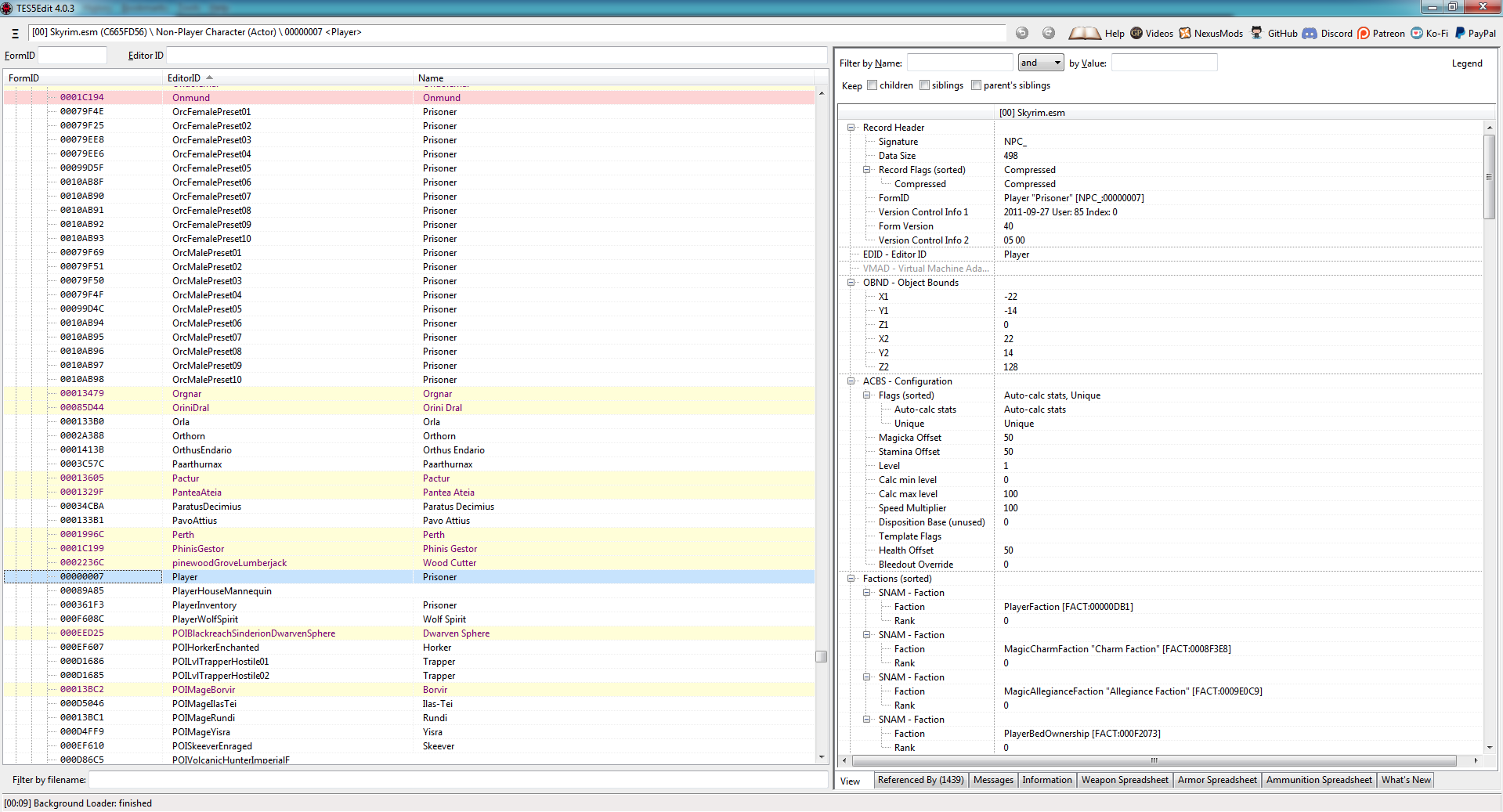Image resolution: width=1503 pixels, height=812 pixels.
Task: Open the PayPal icon link
Action: coord(1460,33)
